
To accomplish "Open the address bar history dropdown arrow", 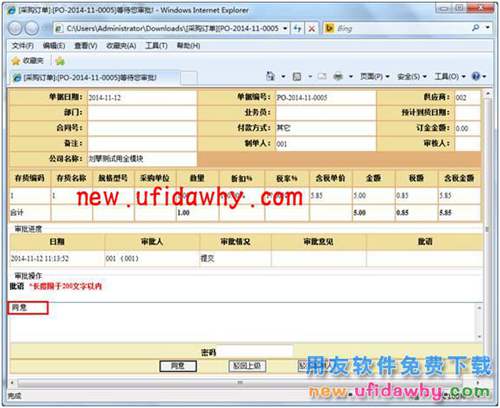I will click(285, 28).
